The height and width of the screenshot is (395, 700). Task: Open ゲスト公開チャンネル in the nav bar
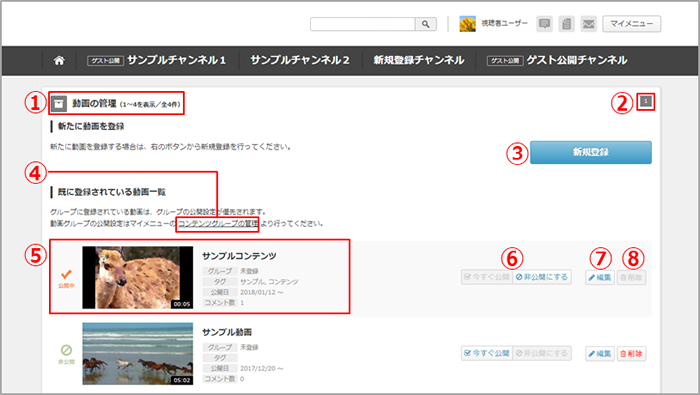point(577,60)
